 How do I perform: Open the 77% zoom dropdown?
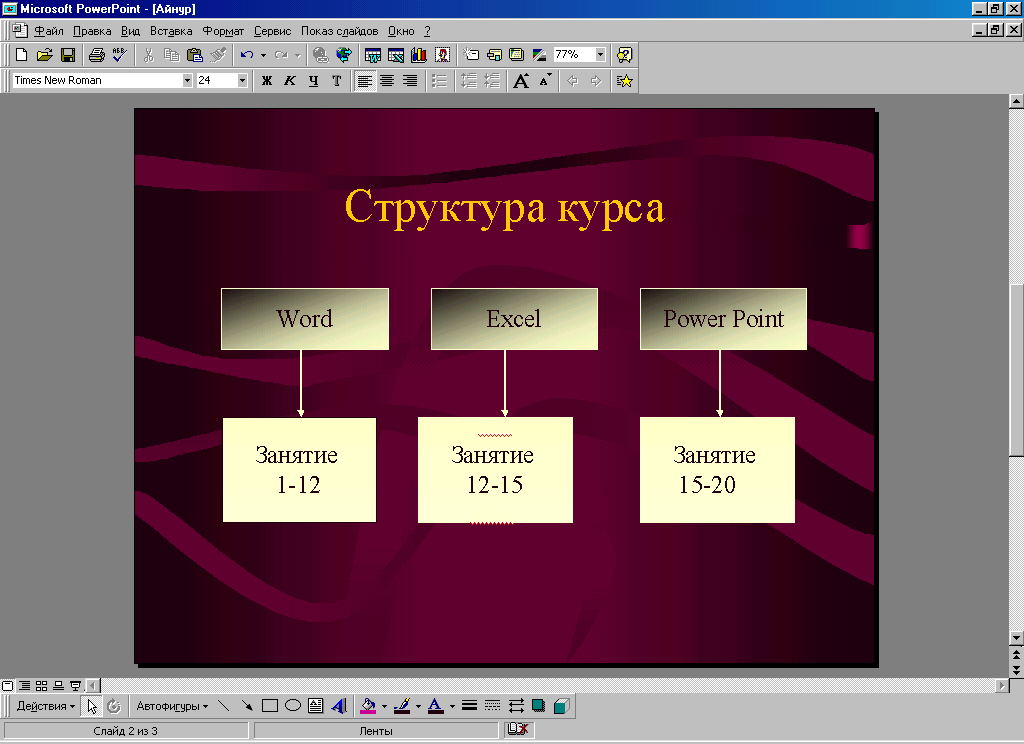pos(600,55)
